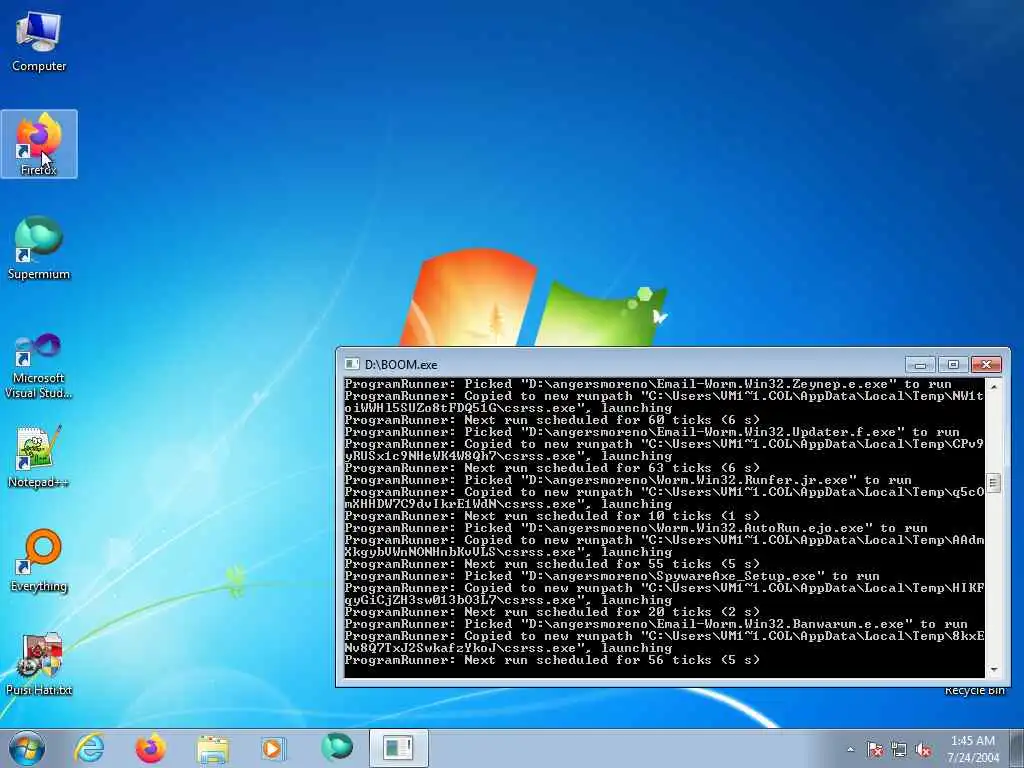Maximize the BOOM.exe console window
The height and width of the screenshot is (768, 1024).
[x=953, y=364]
